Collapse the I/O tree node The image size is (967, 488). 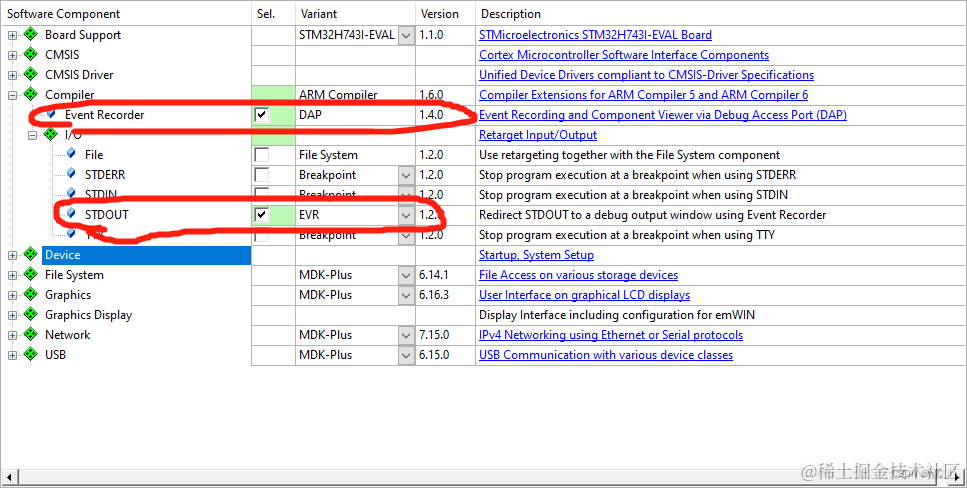(x=32, y=135)
